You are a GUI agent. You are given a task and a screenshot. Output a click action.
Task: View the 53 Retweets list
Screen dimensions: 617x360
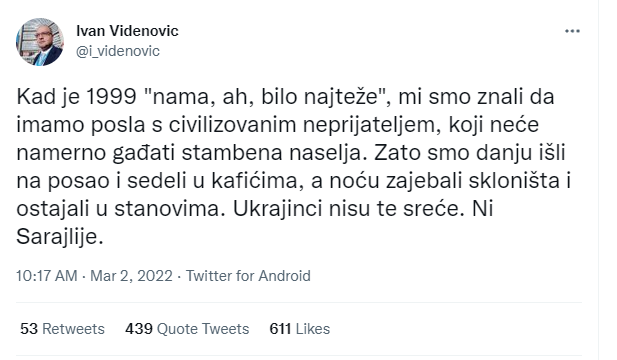[x=62, y=329]
